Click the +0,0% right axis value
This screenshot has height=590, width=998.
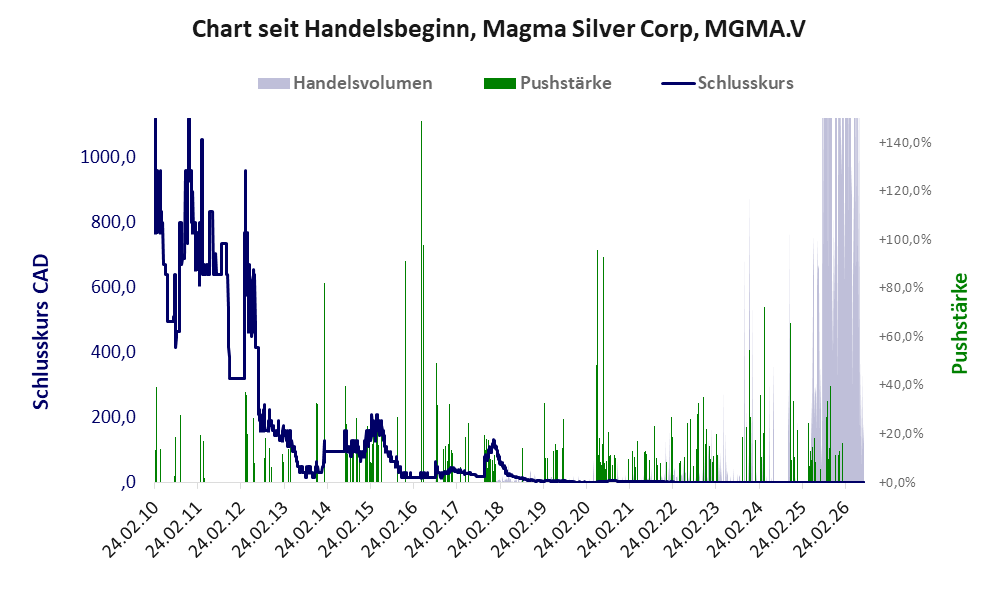[897, 482]
